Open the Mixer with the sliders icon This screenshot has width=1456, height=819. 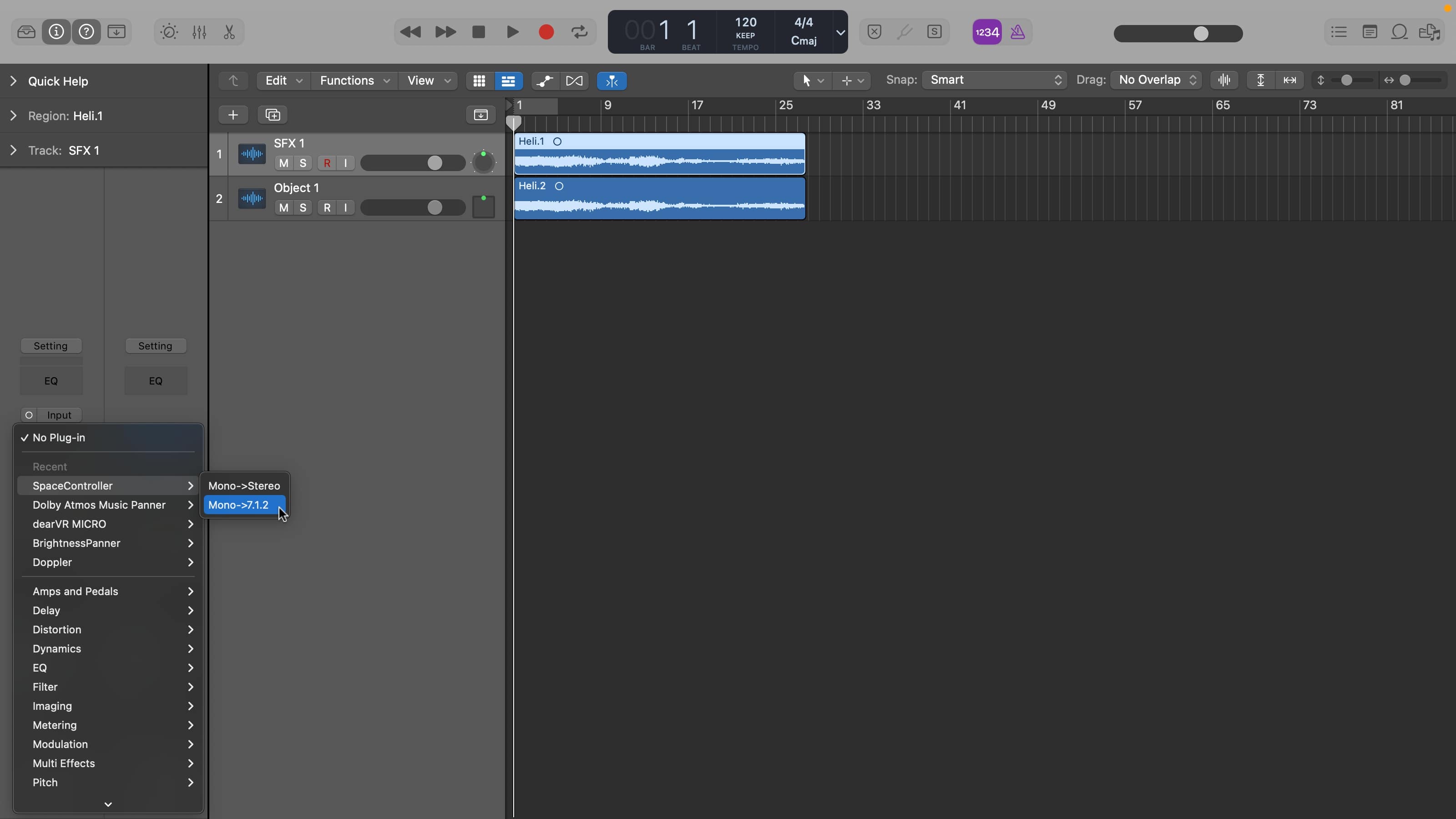click(199, 32)
